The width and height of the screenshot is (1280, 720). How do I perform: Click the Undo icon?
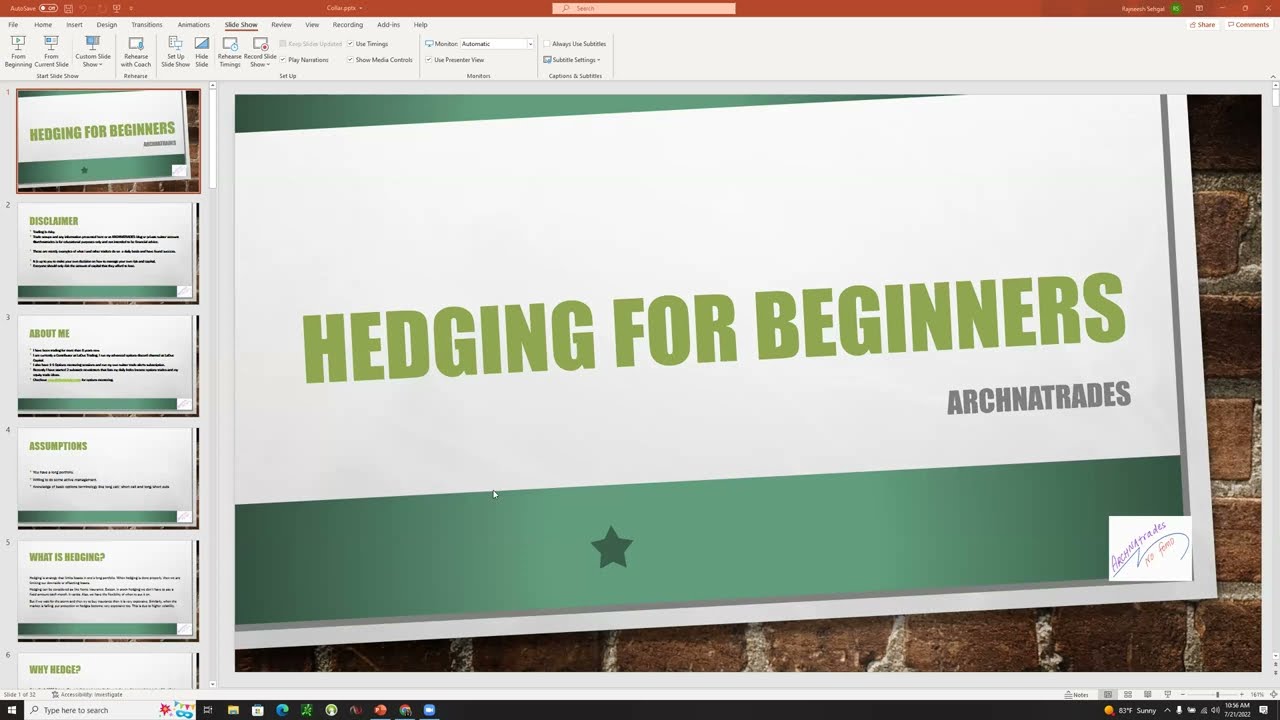coord(84,8)
